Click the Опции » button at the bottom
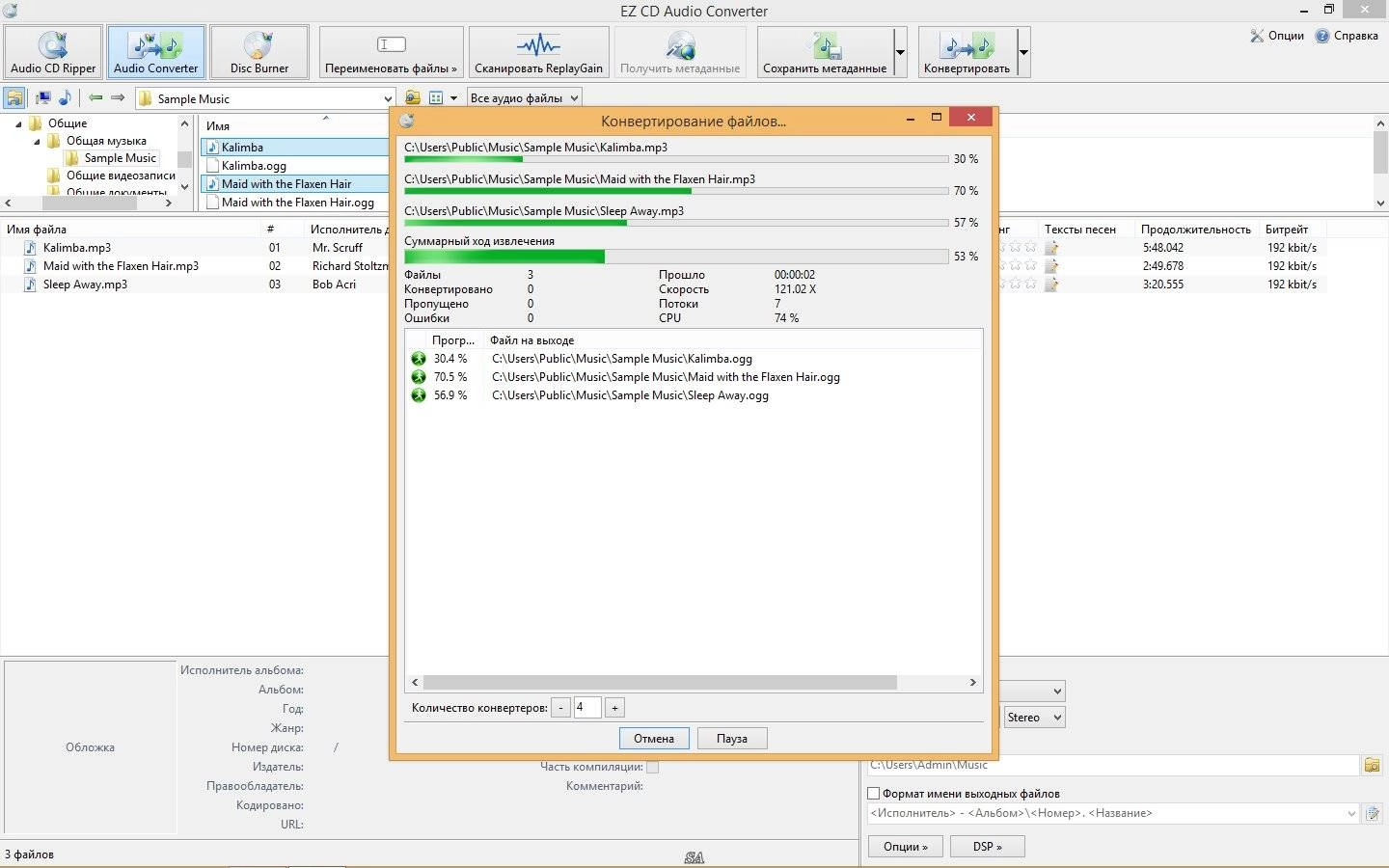 point(905,847)
